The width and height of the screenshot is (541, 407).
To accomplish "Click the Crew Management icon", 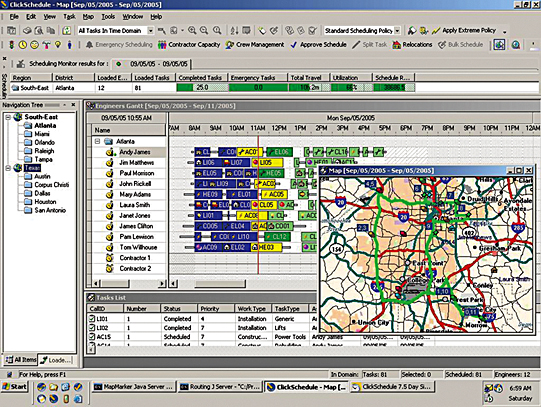I will coord(230,45).
